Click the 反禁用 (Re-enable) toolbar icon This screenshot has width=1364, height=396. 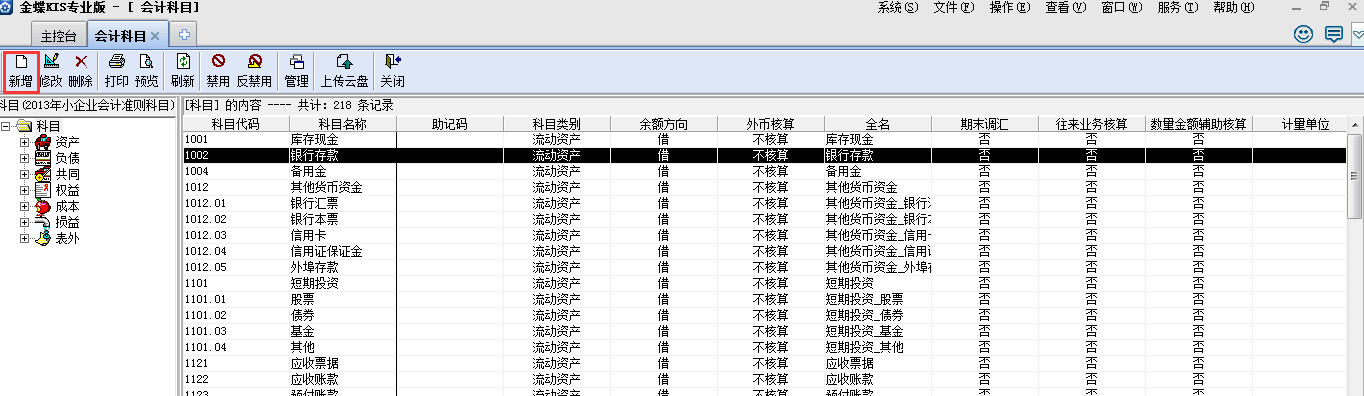[x=254, y=70]
